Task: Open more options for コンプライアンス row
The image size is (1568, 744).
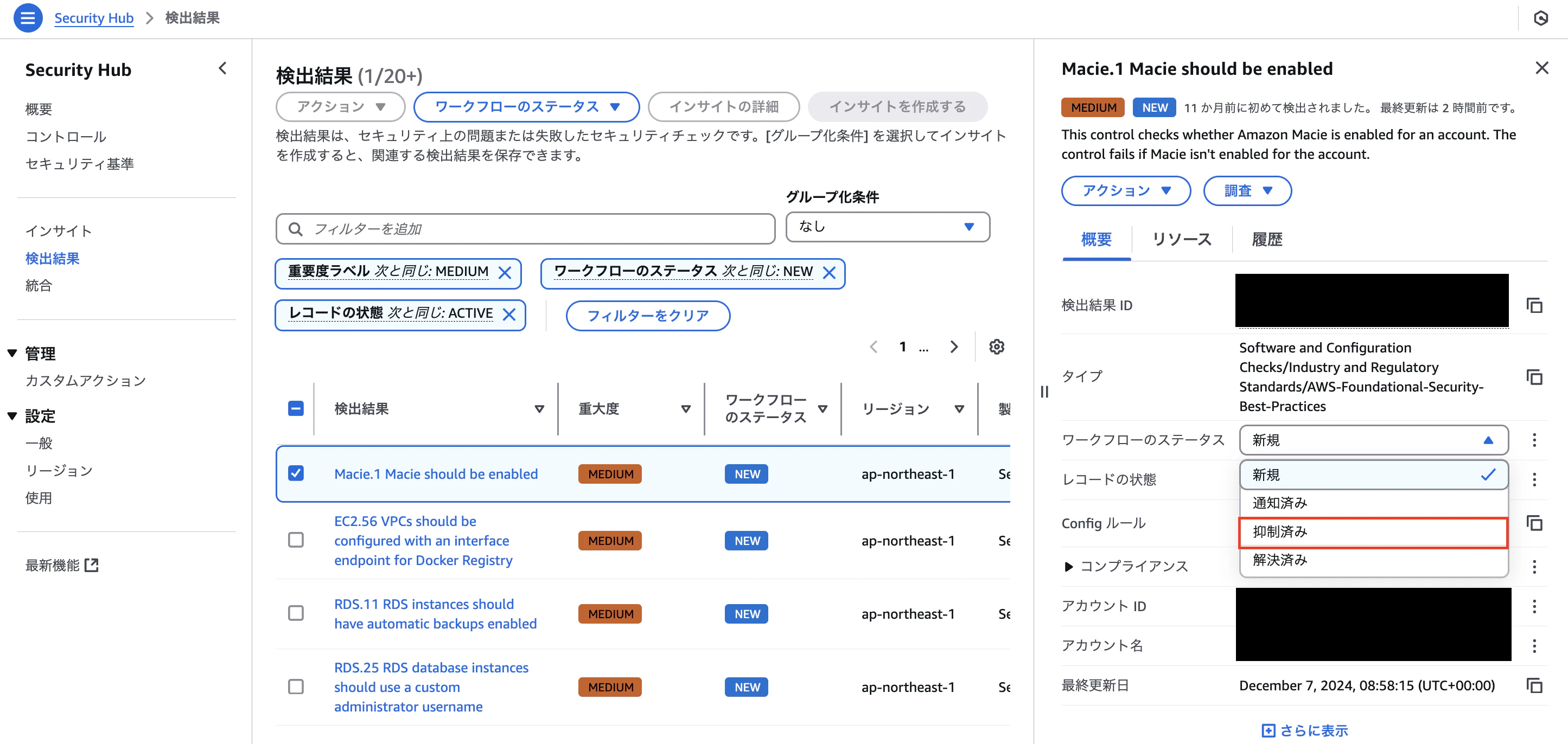Action: (1534, 566)
